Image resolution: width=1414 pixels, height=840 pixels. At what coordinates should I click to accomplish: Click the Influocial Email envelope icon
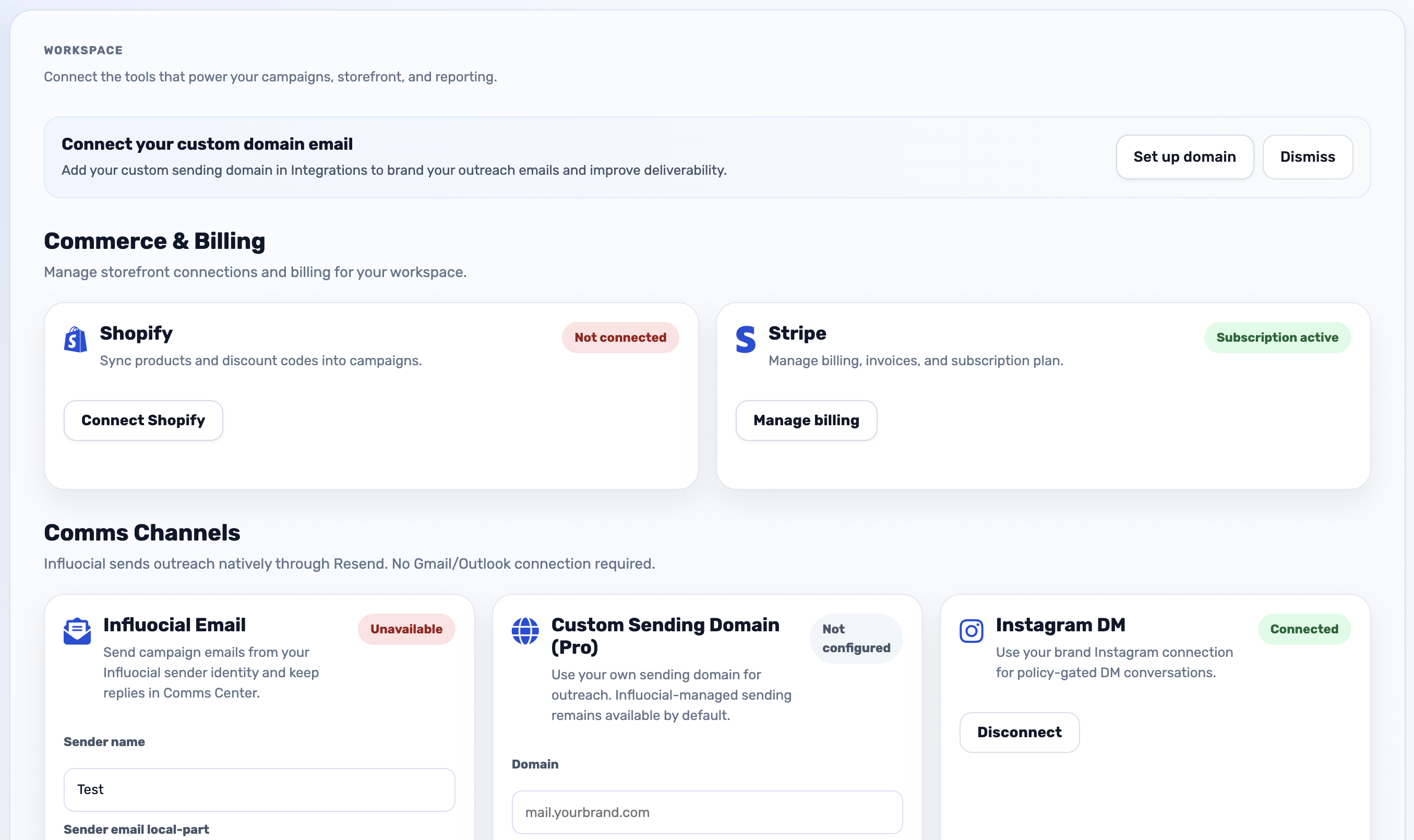coord(77,631)
